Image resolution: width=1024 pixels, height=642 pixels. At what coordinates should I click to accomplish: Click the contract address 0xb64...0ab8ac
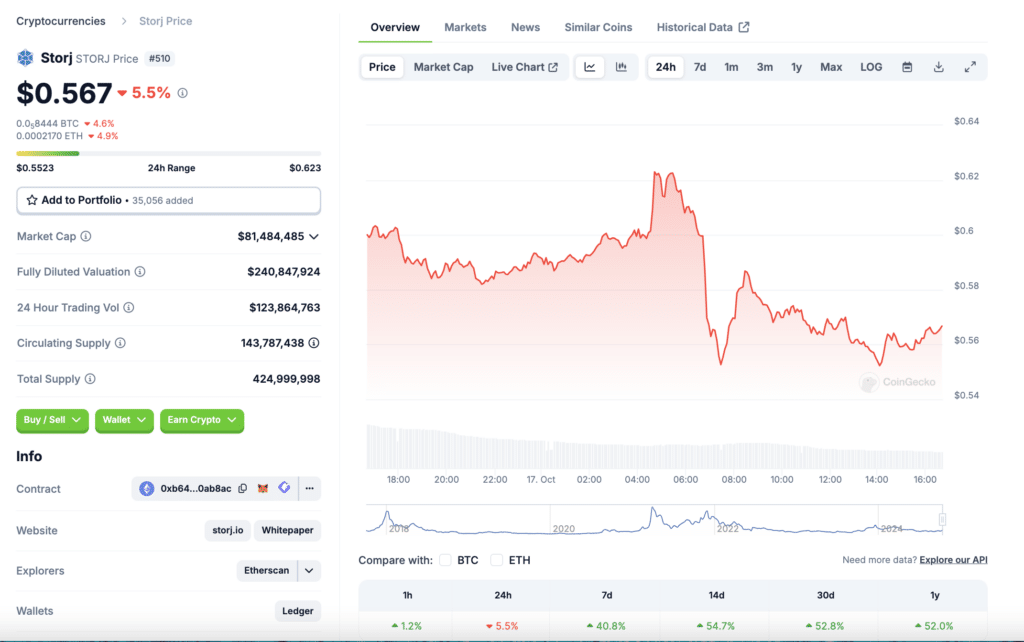pos(196,489)
